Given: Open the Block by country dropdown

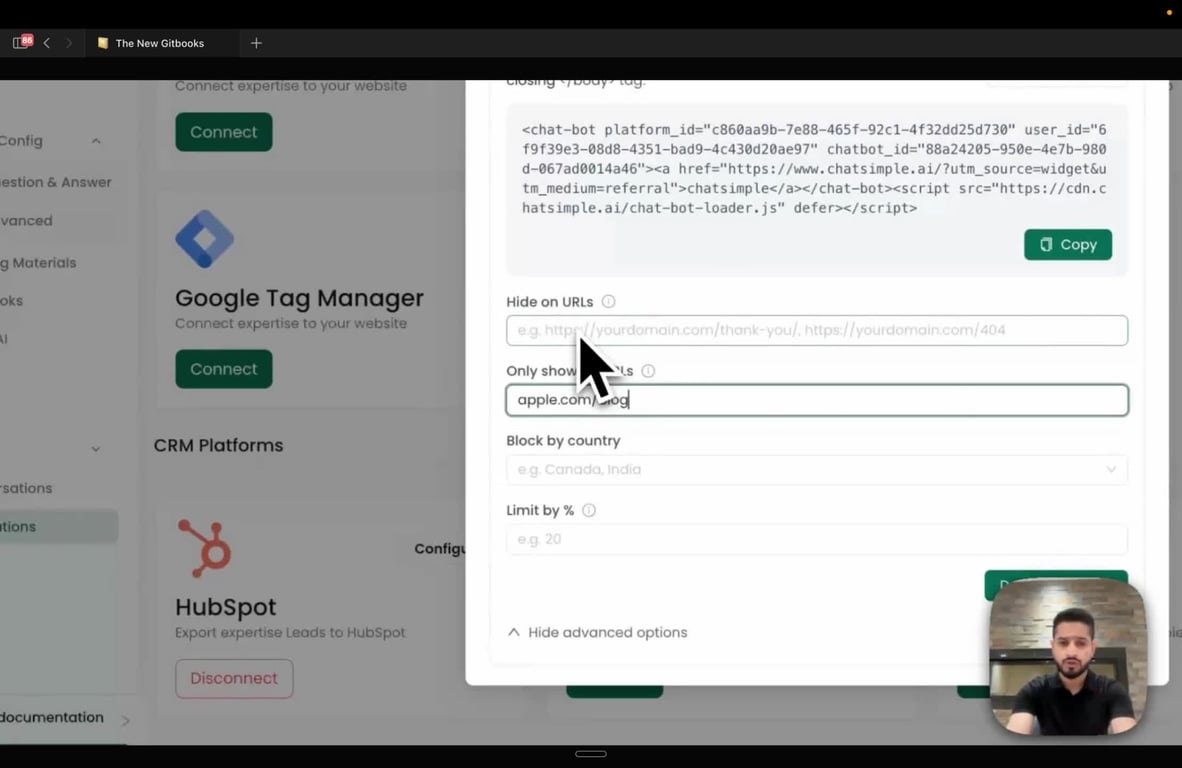Looking at the screenshot, I should click(x=817, y=470).
